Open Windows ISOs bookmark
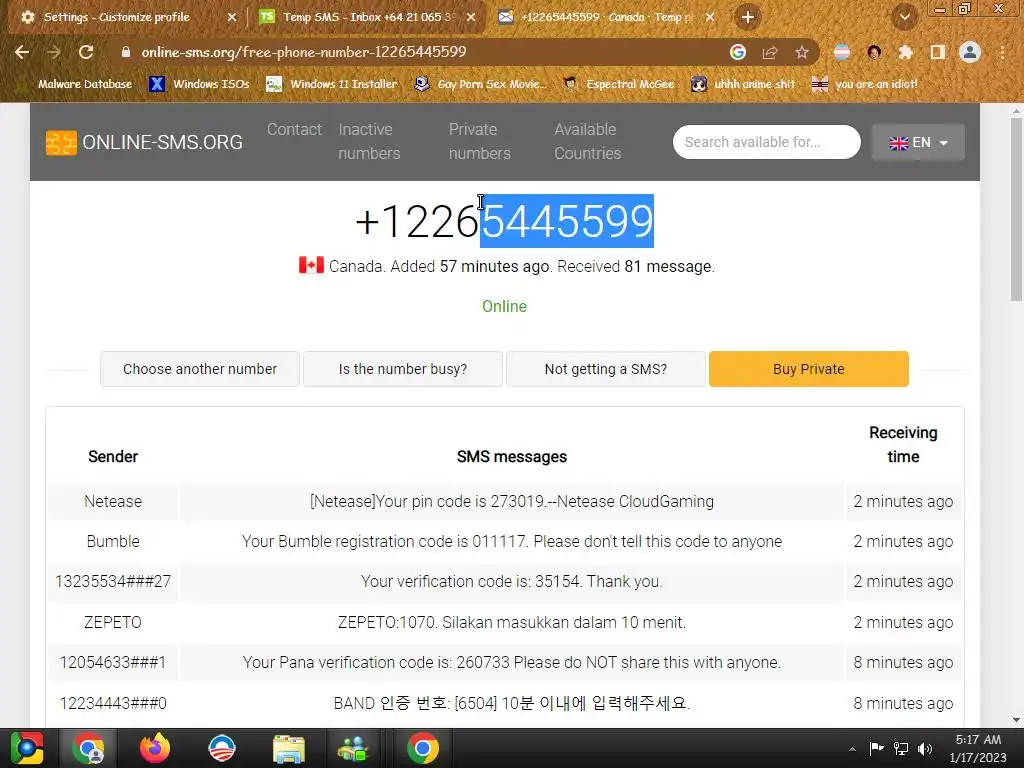The width and height of the screenshot is (1024, 768). click(x=200, y=84)
